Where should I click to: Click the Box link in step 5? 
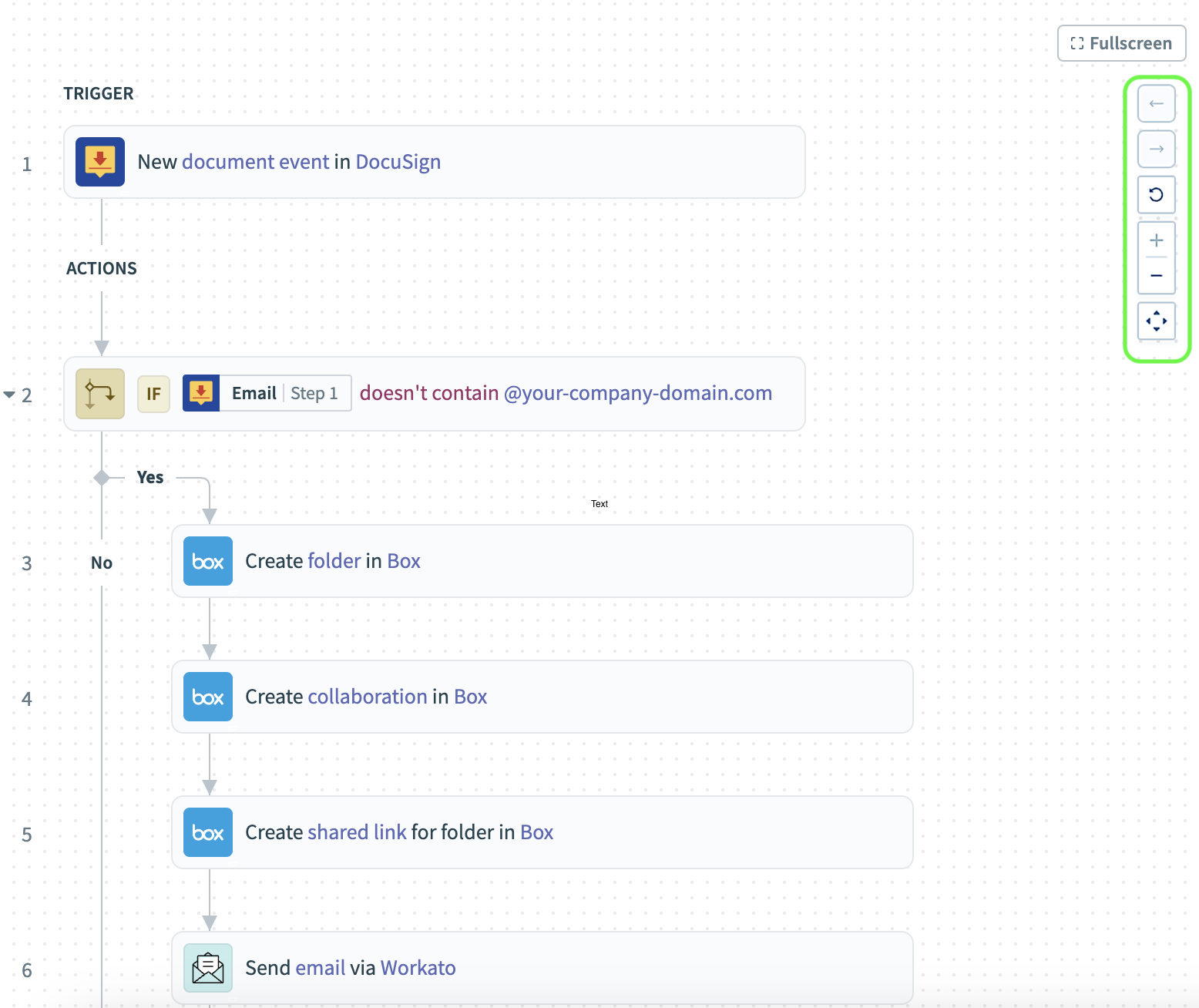coord(537,832)
